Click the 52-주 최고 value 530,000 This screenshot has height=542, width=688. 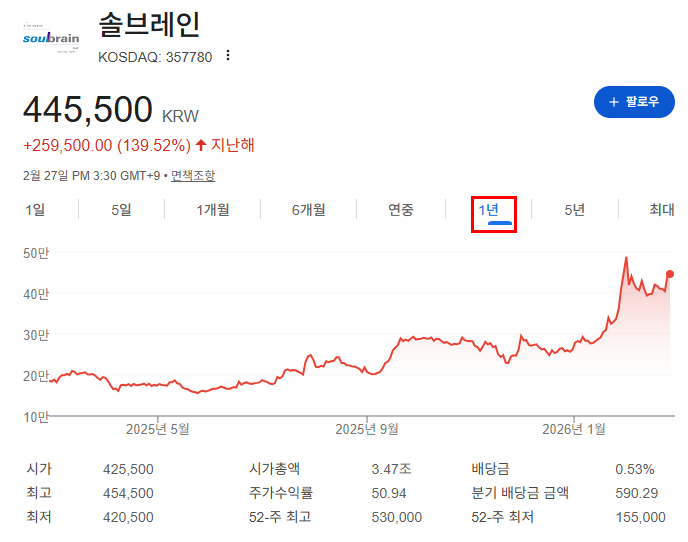[x=397, y=517]
